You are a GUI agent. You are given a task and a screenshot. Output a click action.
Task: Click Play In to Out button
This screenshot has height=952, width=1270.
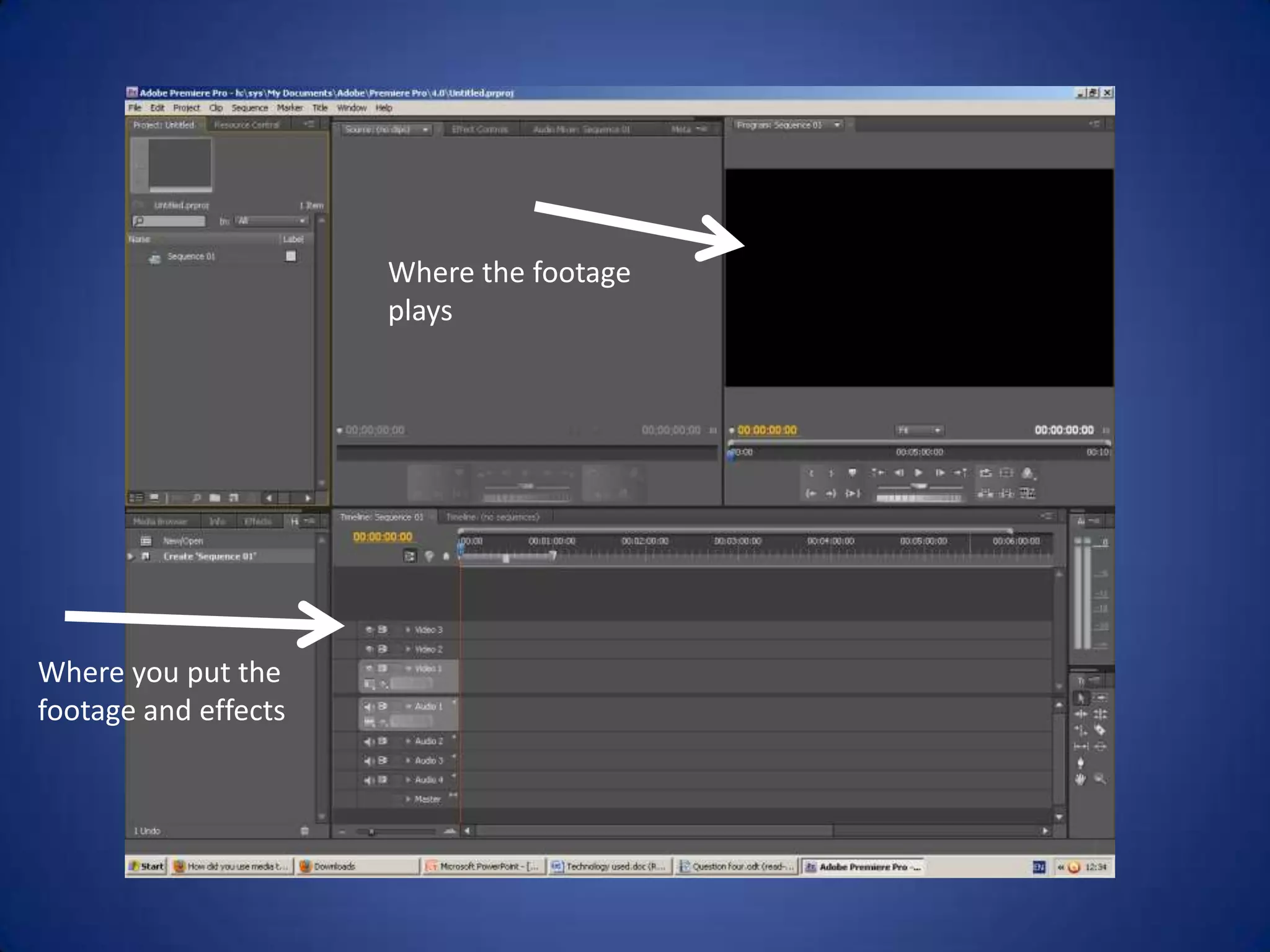853,493
